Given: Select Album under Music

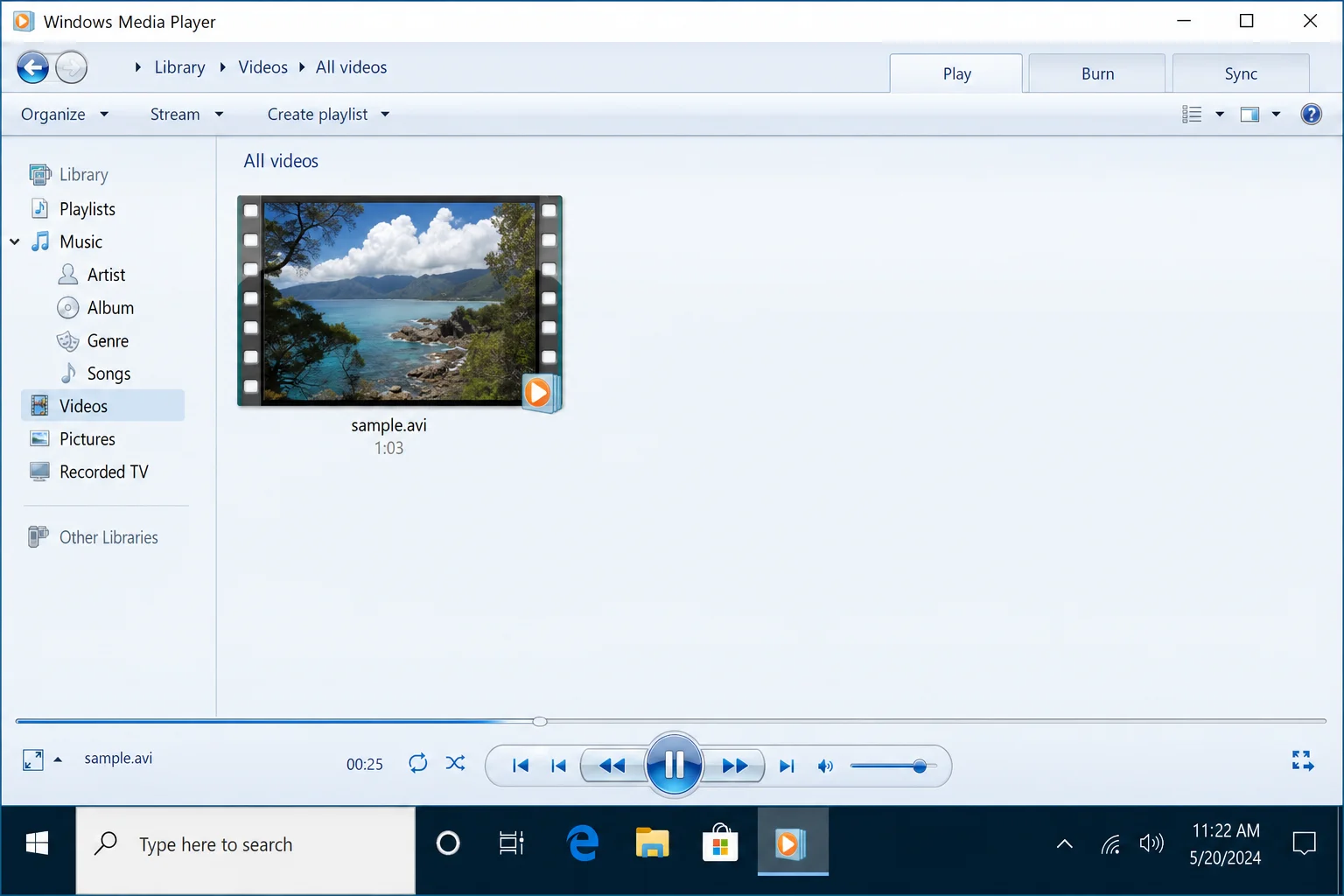Looking at the screenshot, I should tap(110, 308).
